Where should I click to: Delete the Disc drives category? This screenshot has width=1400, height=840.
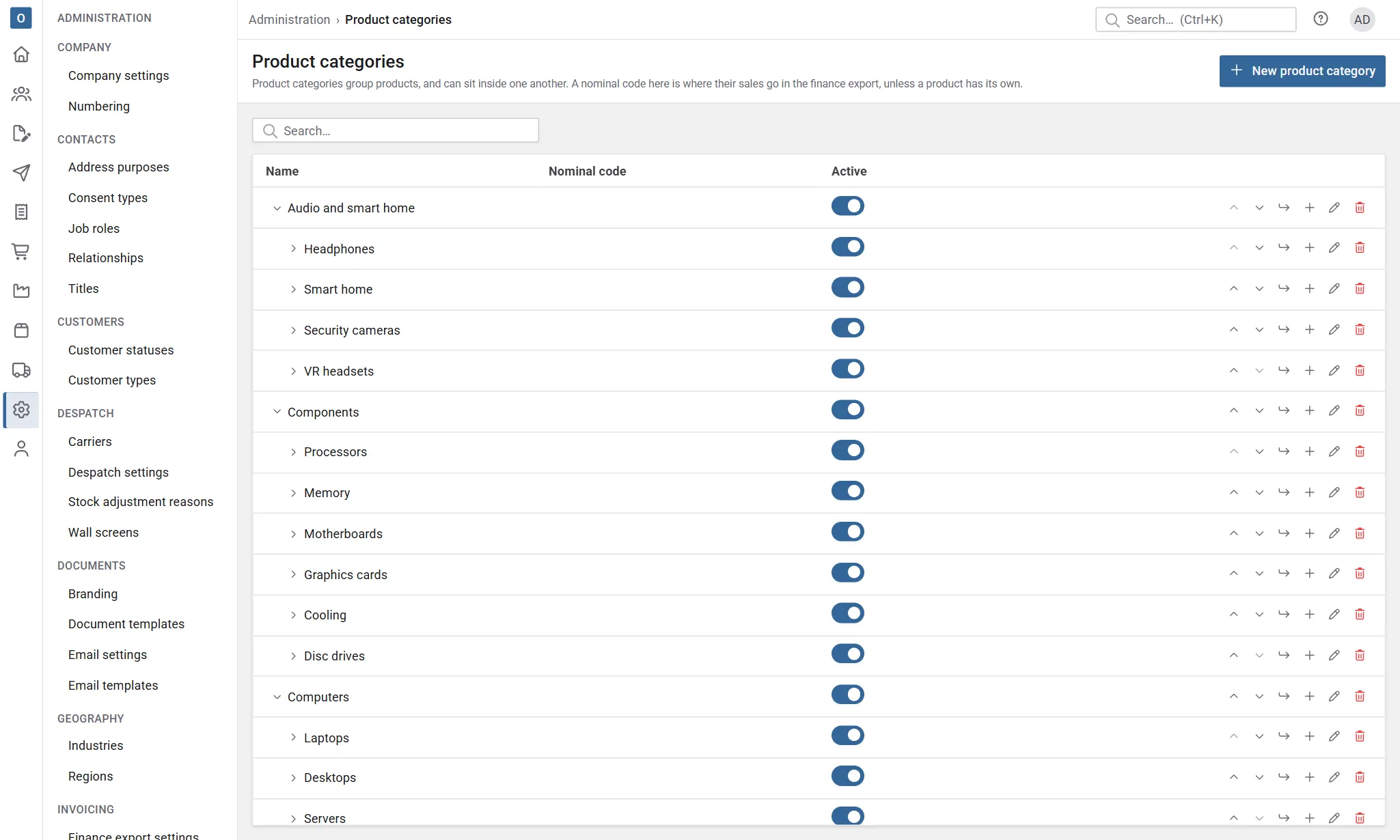pyautogui.click(x=1360, y=656)
